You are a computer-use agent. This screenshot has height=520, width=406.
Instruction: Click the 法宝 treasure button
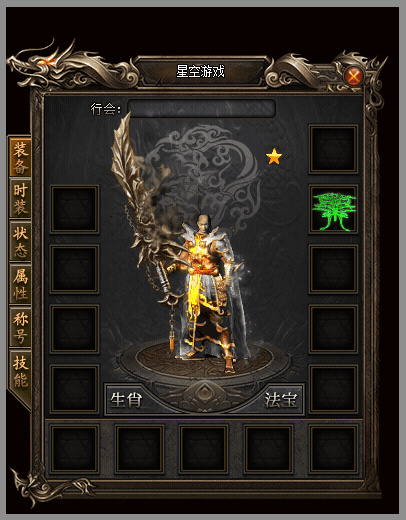tap(281, 399)
